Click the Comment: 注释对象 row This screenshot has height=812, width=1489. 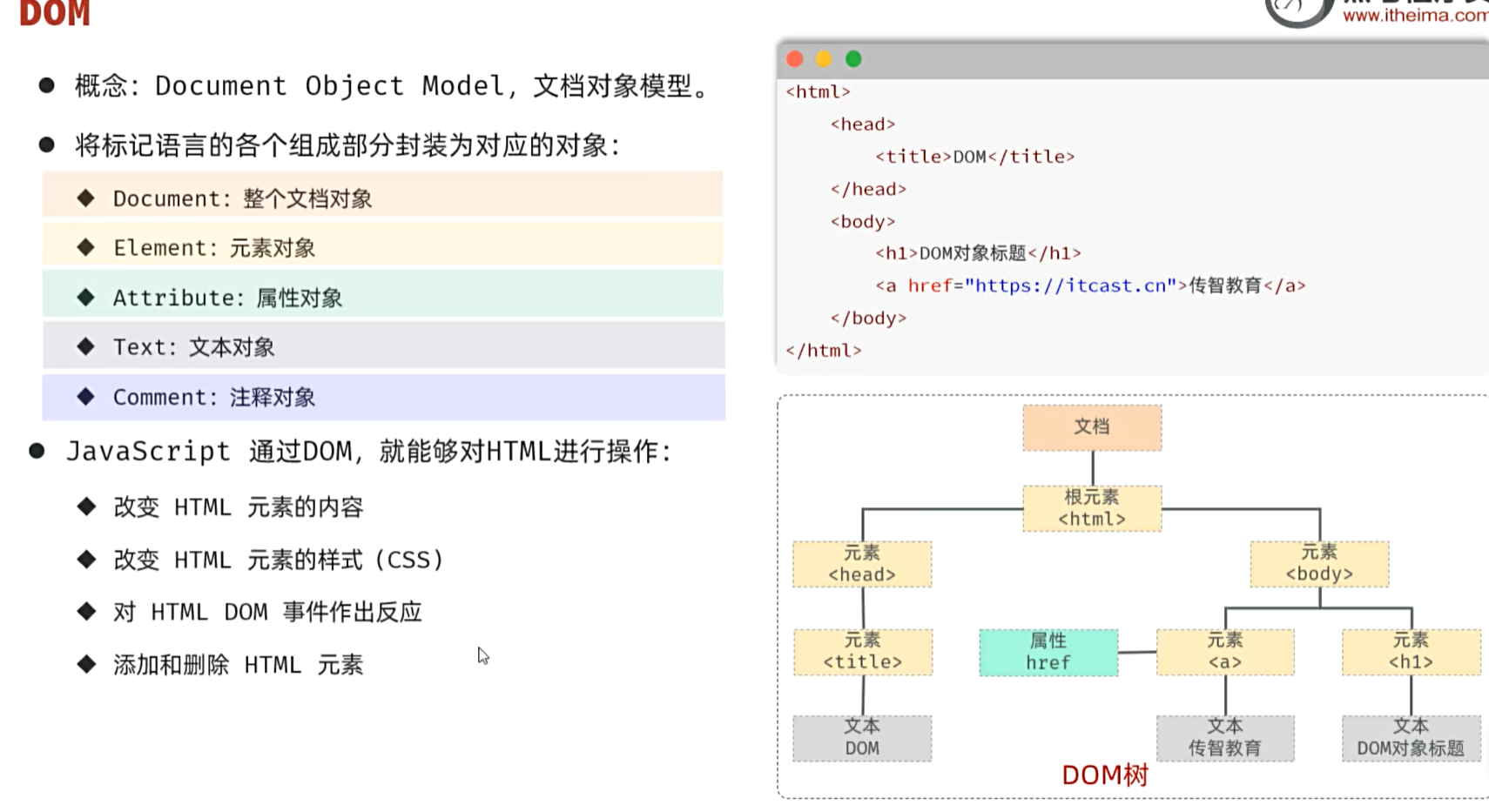383,398
